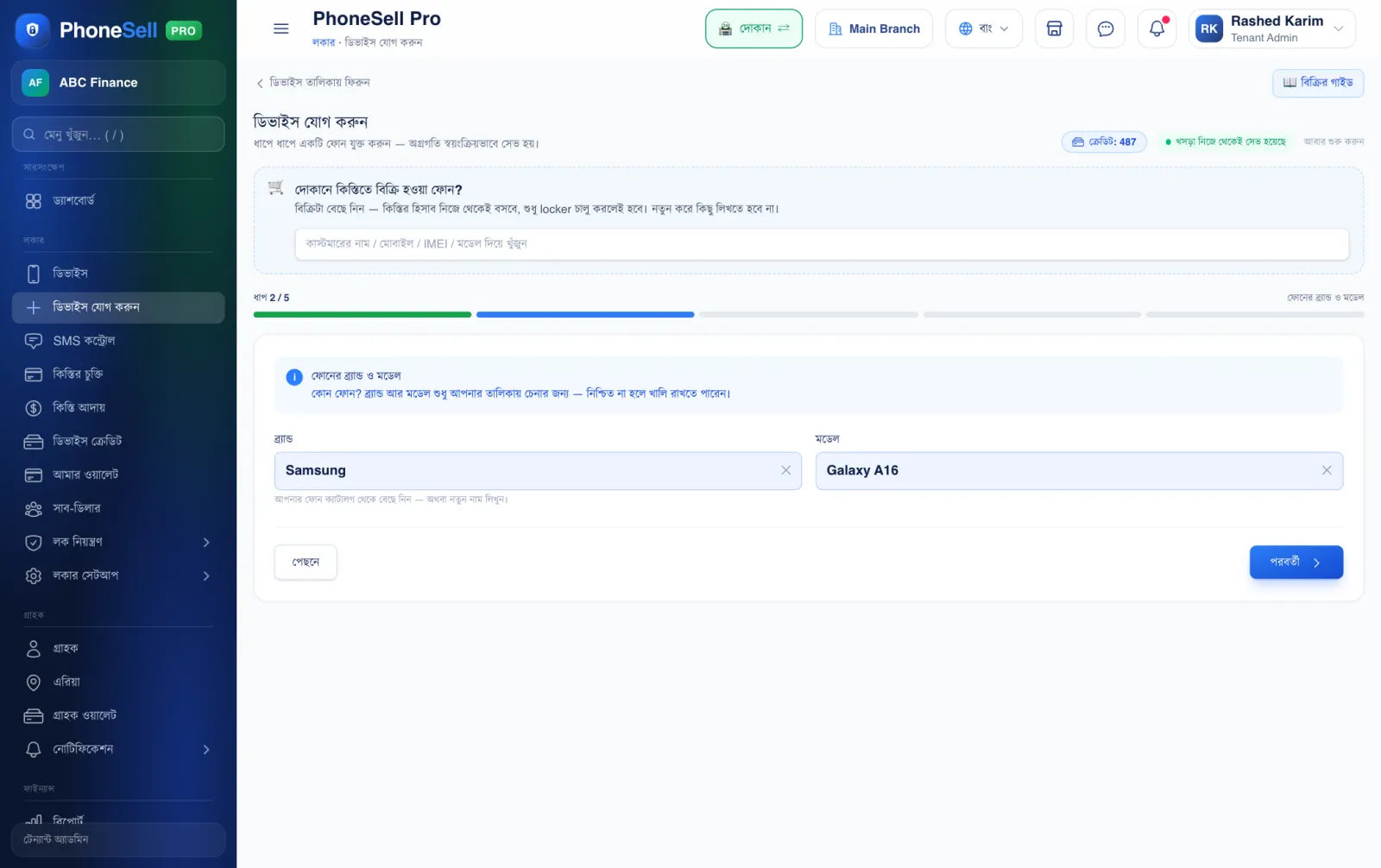Click the blue second progress step bar
Screen dimensions: 1381x868
point(585,315)
